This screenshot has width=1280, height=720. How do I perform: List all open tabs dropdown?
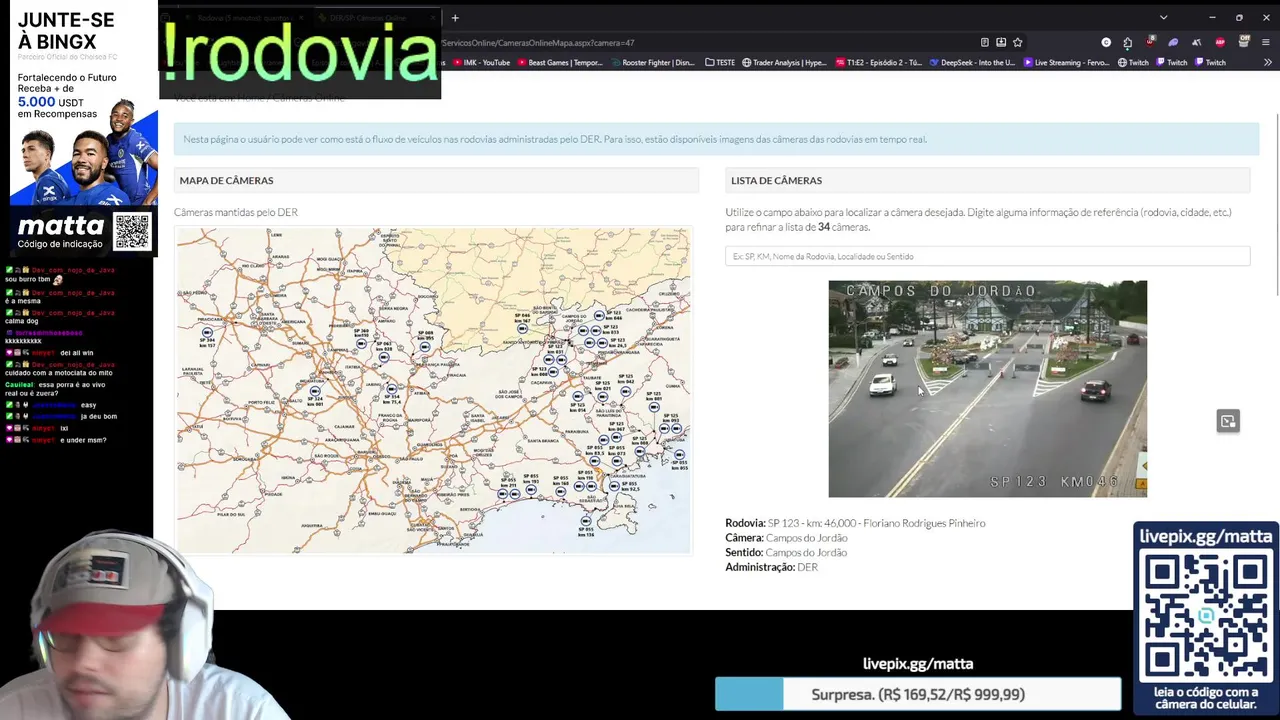pos(1163,17)
